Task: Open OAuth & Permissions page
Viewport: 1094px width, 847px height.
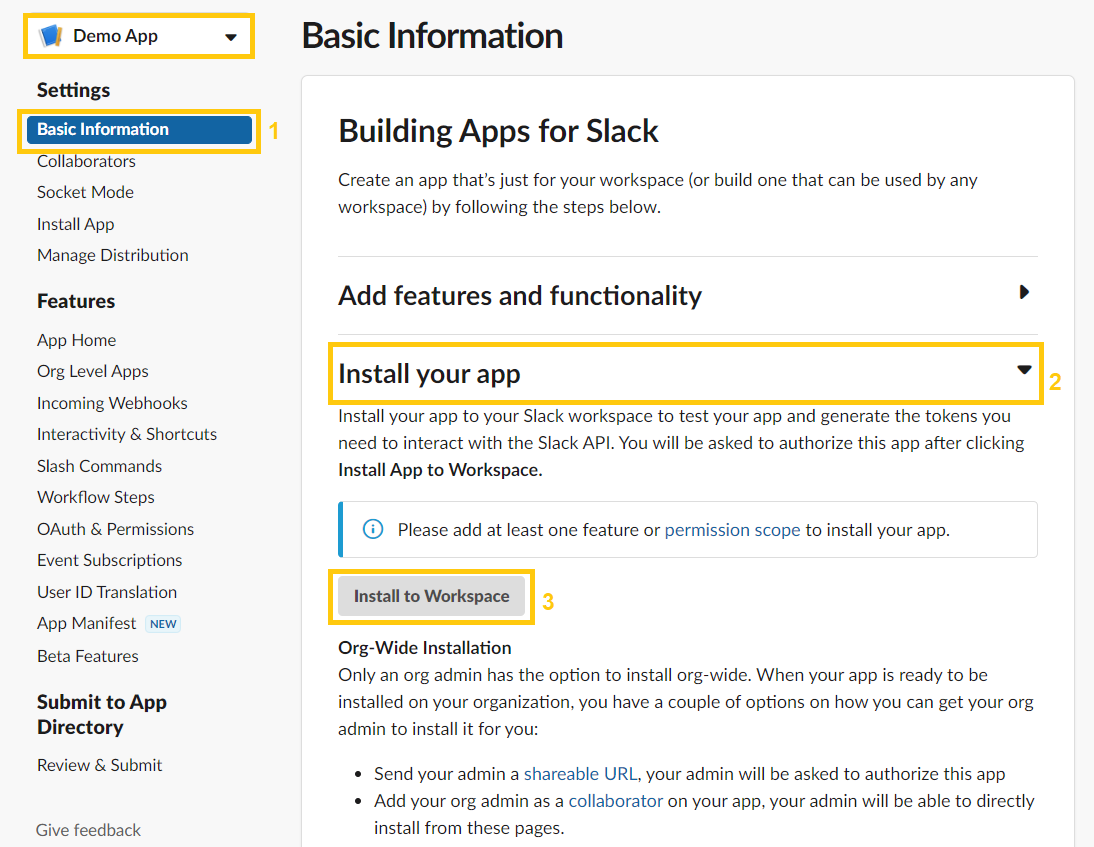Action: pos(115,529)
